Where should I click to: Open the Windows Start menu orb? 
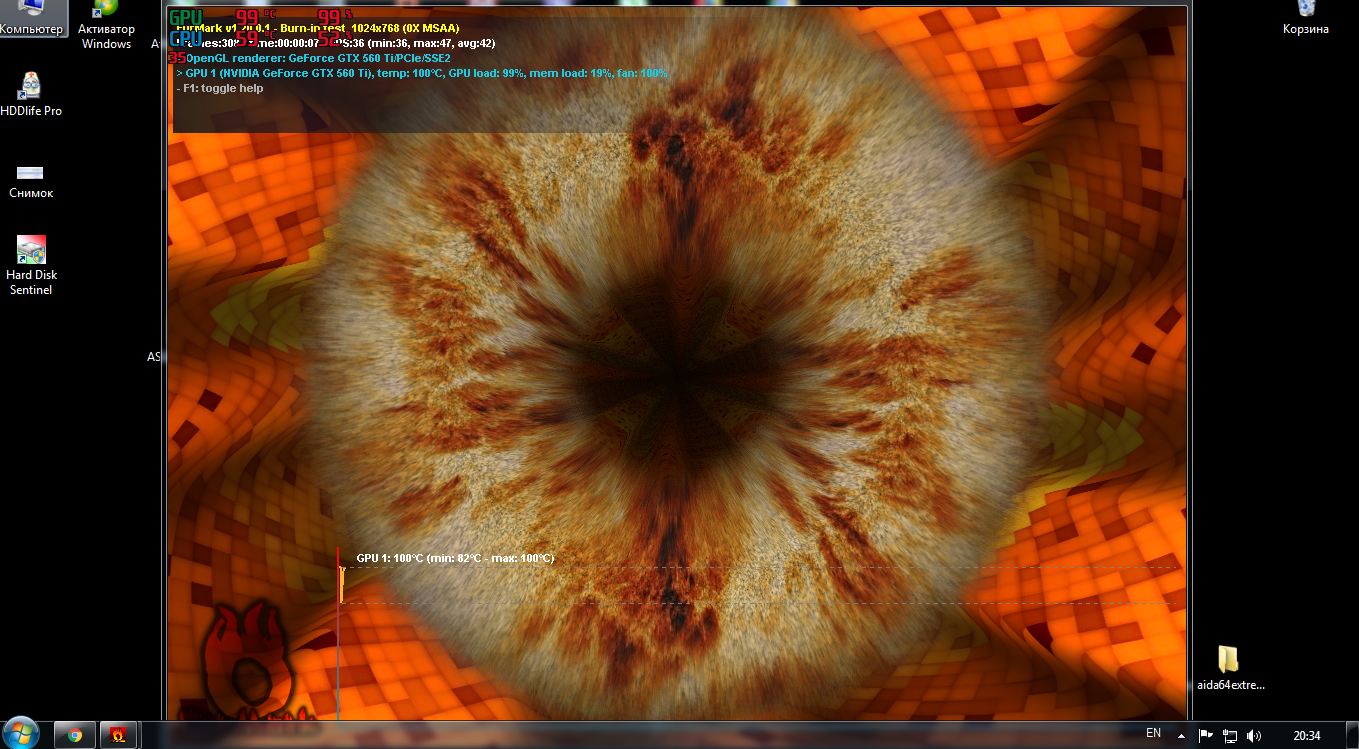click(x=21, y=734)
